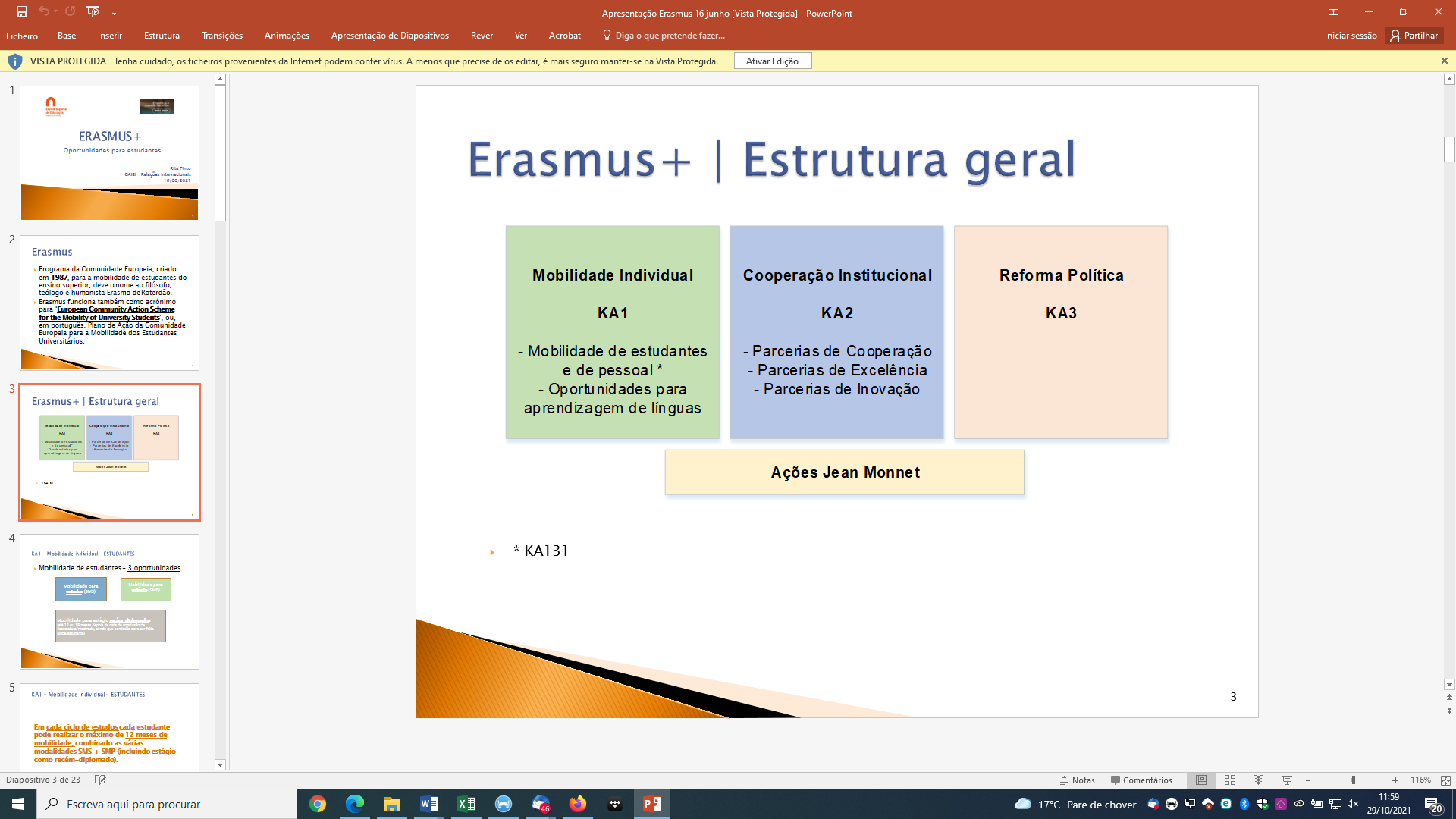The width and height of the screenshot is (1456, 819).
Task: Select the Transições tab
Action: coord(222,36)
